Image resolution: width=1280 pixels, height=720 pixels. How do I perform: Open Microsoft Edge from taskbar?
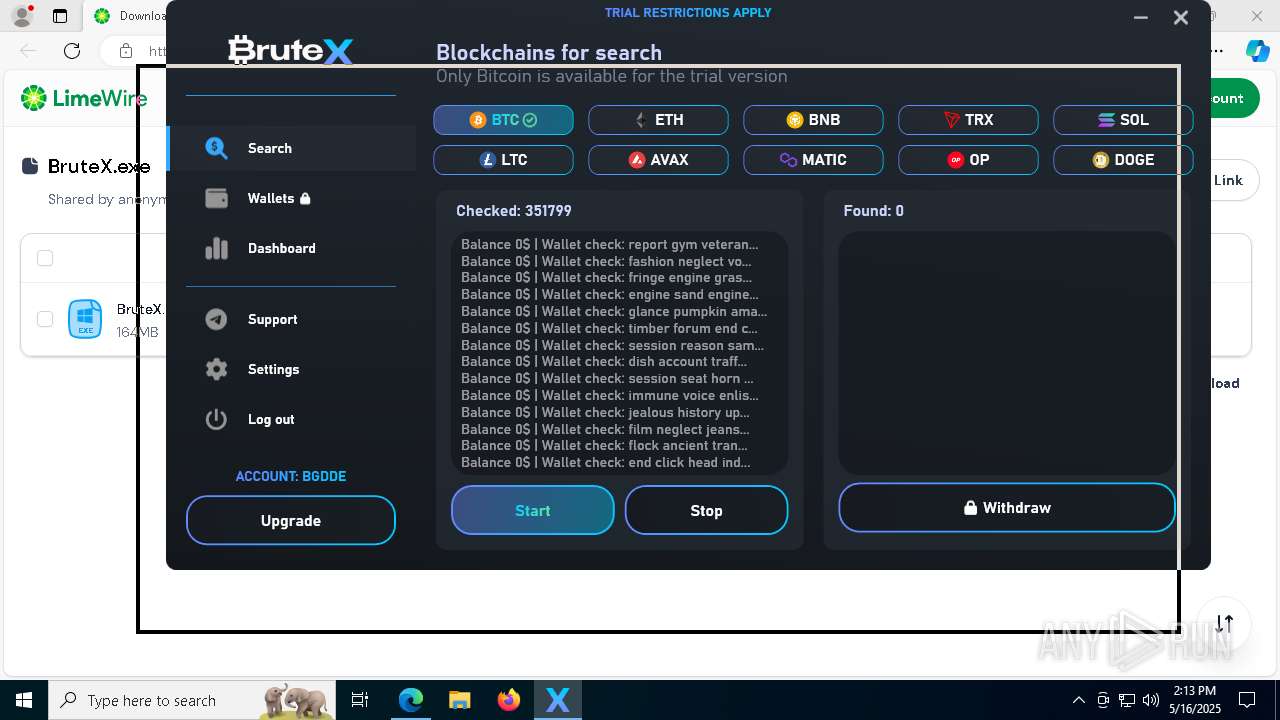coord(411,700)
